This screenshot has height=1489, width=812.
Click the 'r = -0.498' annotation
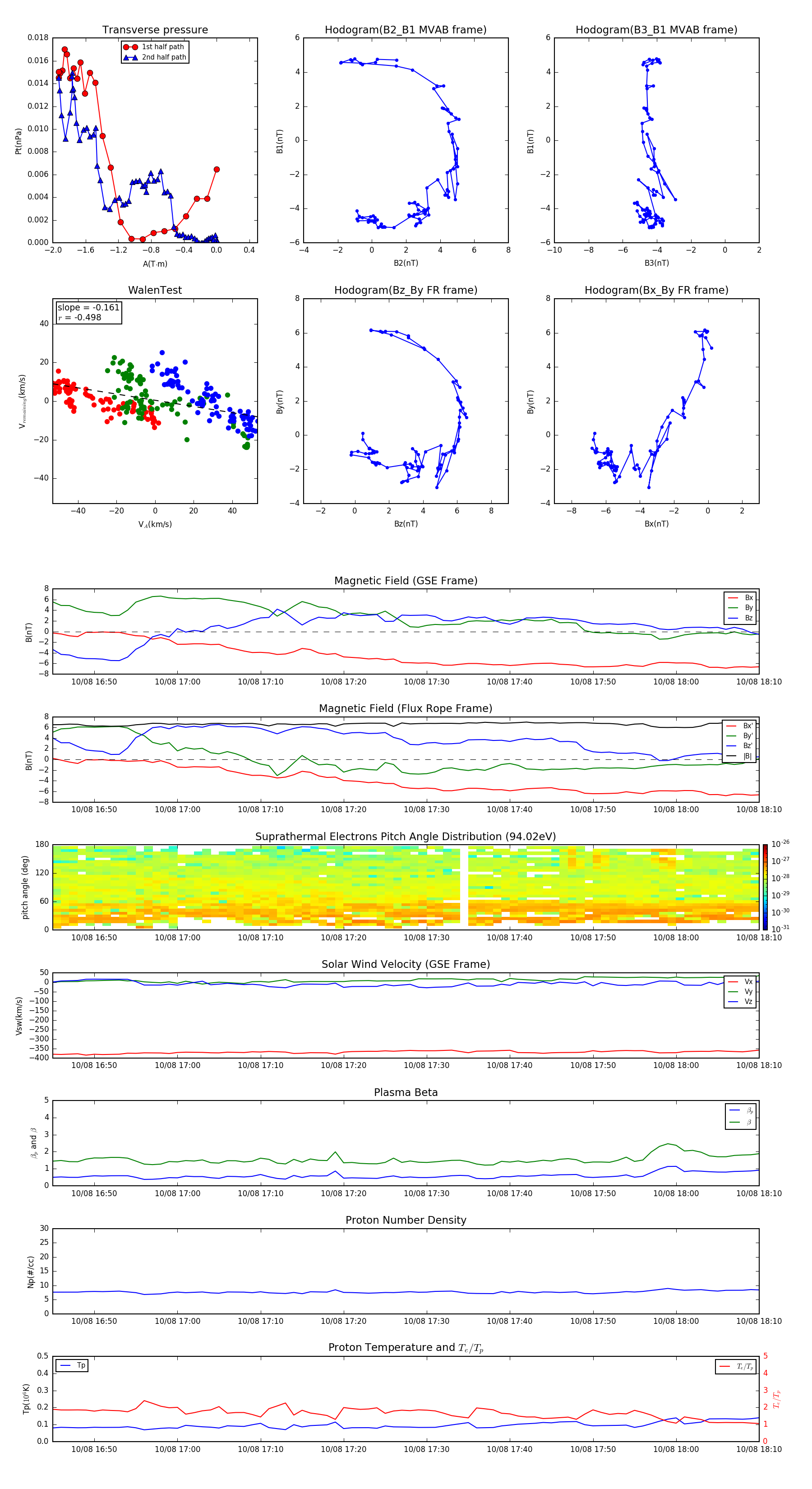click(80, 317)
